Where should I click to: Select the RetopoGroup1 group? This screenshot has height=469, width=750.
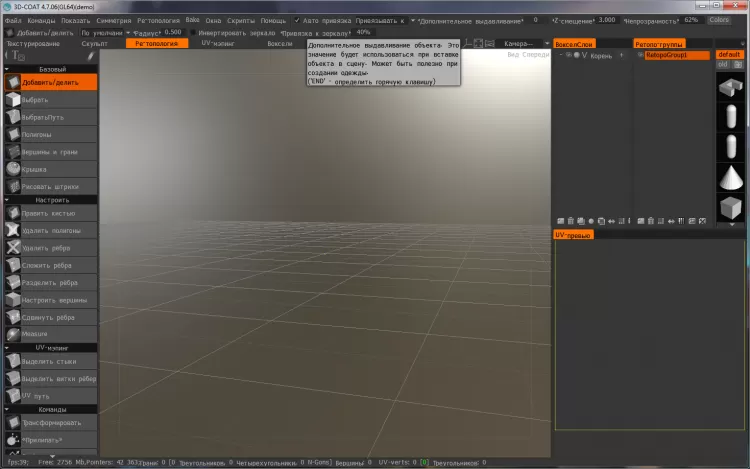(677, 55)
